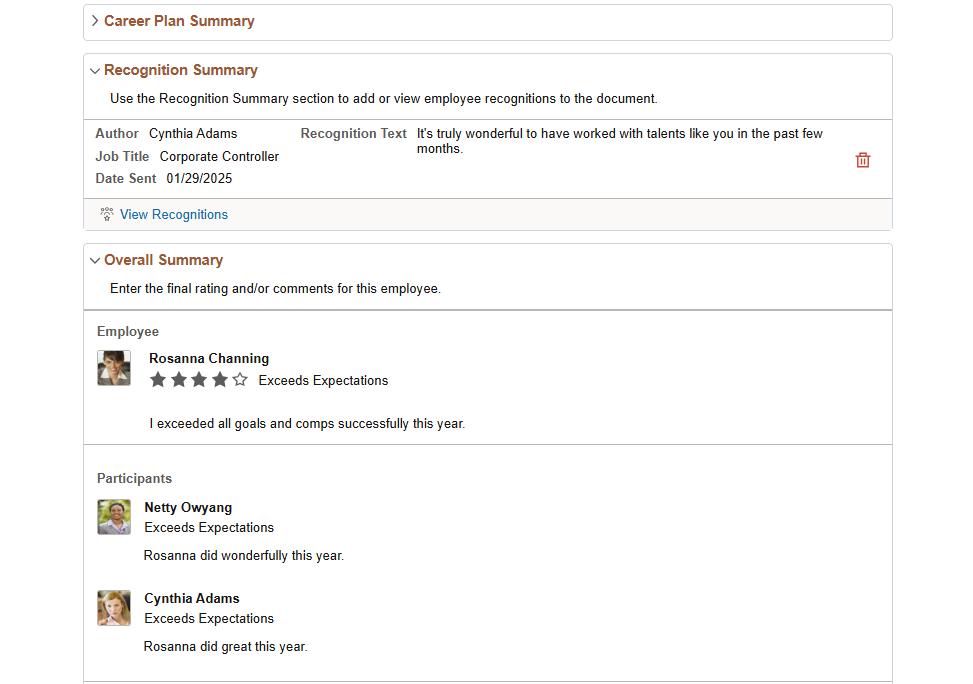Collapse the Overall Summary section

click(x=95, y=261)
